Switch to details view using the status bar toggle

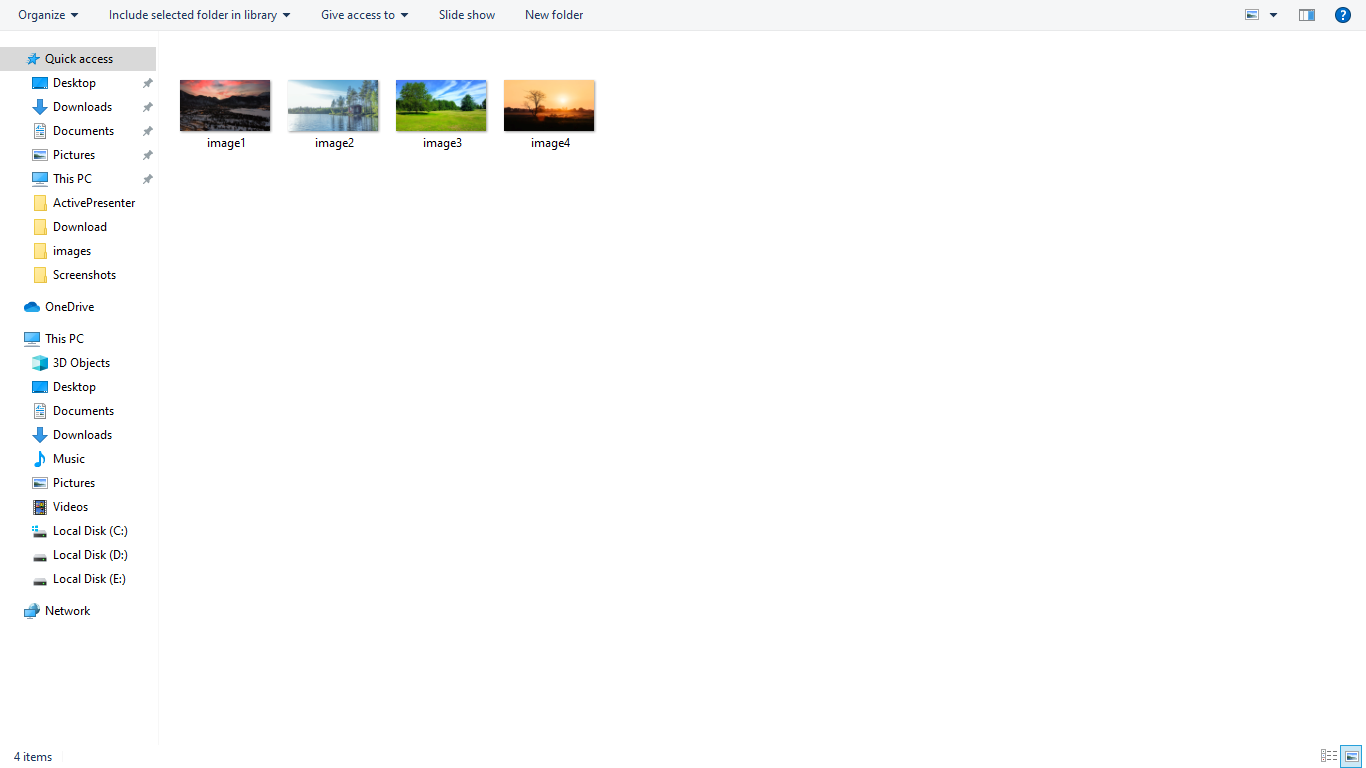click(x=1328, y=756)
